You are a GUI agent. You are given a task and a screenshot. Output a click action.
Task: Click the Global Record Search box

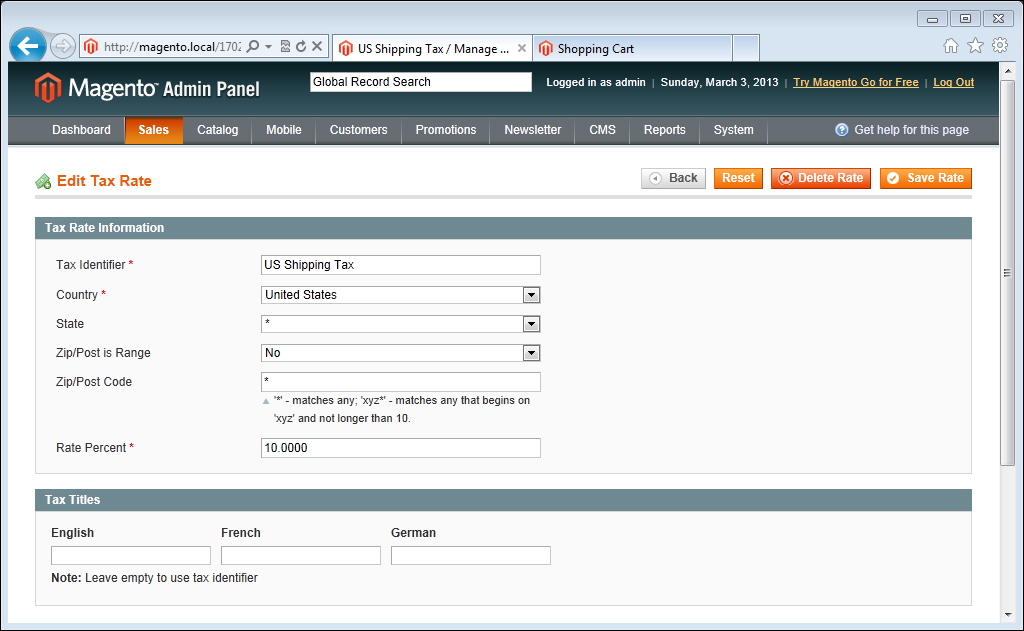click(420, 82)
